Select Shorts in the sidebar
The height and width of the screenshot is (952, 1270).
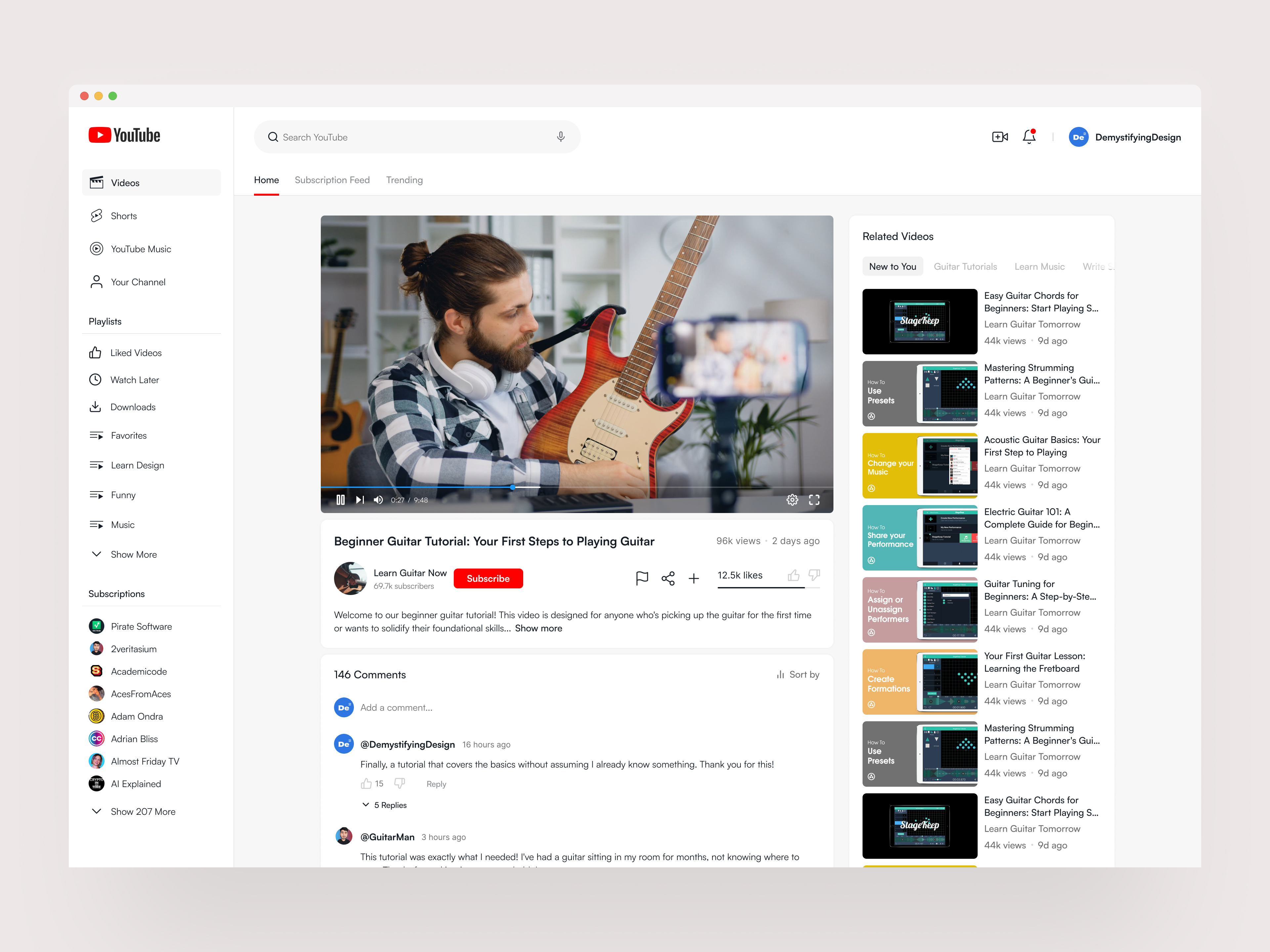[x=123, y=215]
